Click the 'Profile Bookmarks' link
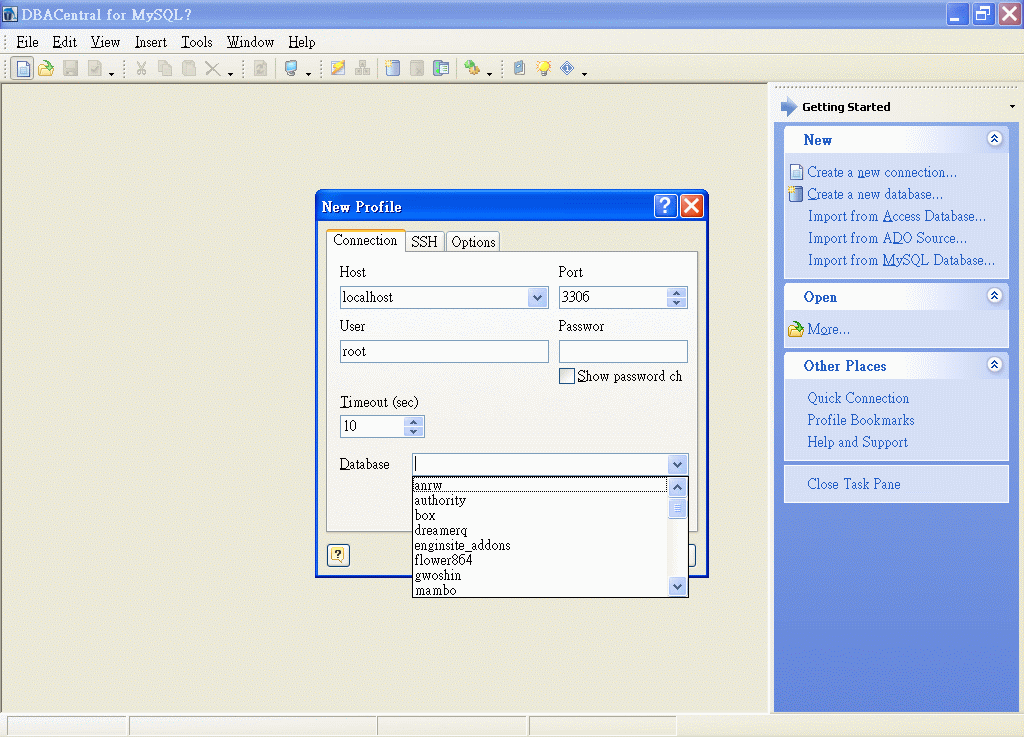The image size is (1024, 737). point(860,420)
